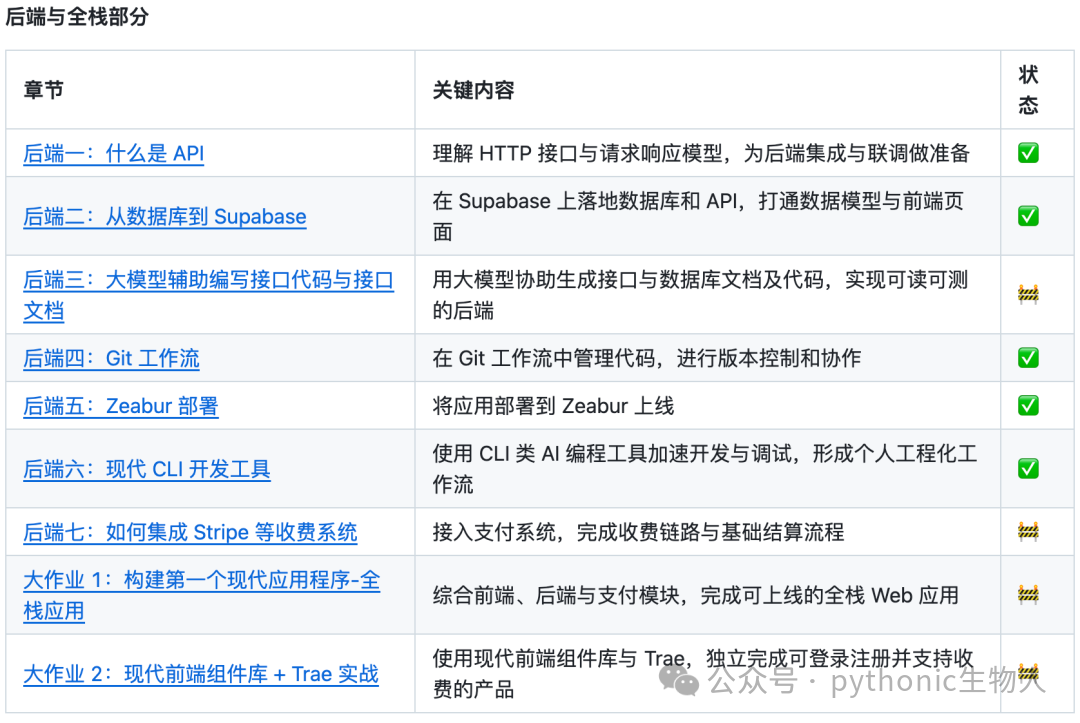Go to the "后端四：Git 工作流" chapter
Image resolution: width=1080 pixels, height=723 pixels.
tap(112, 358)
